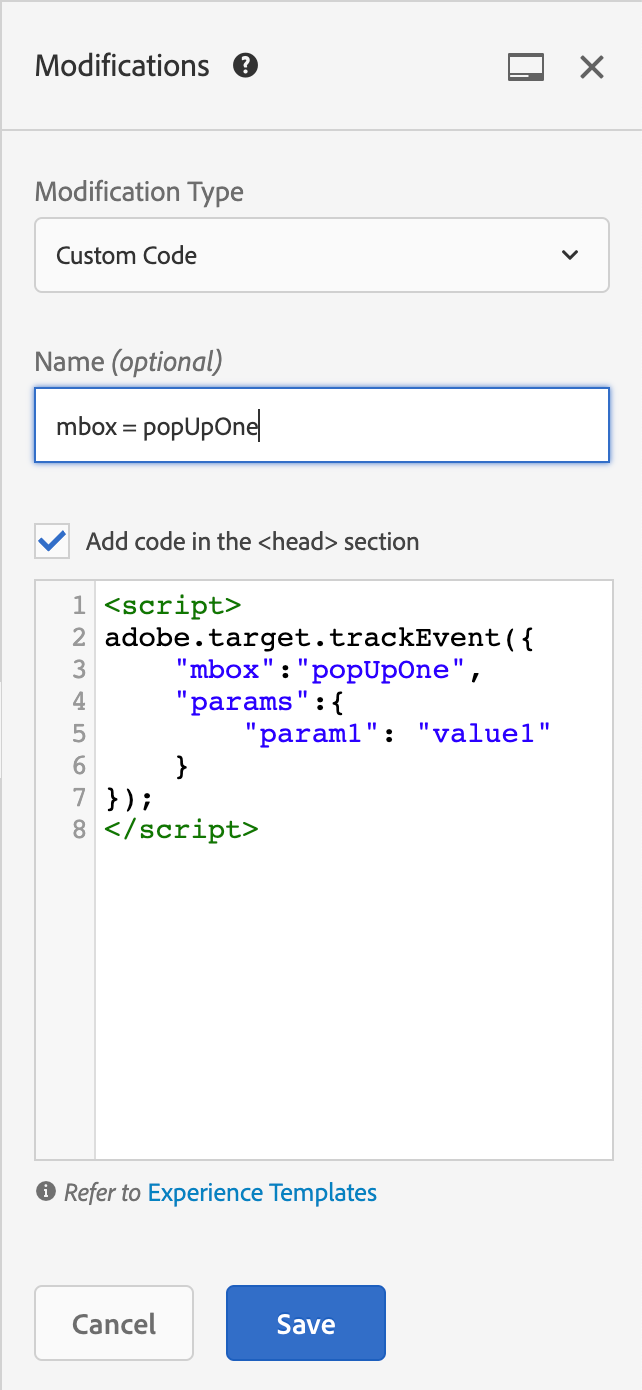Cancel the modification changes
Image resolution: width=642 pixels, height=1390 pixels.
coord(113,1322)
